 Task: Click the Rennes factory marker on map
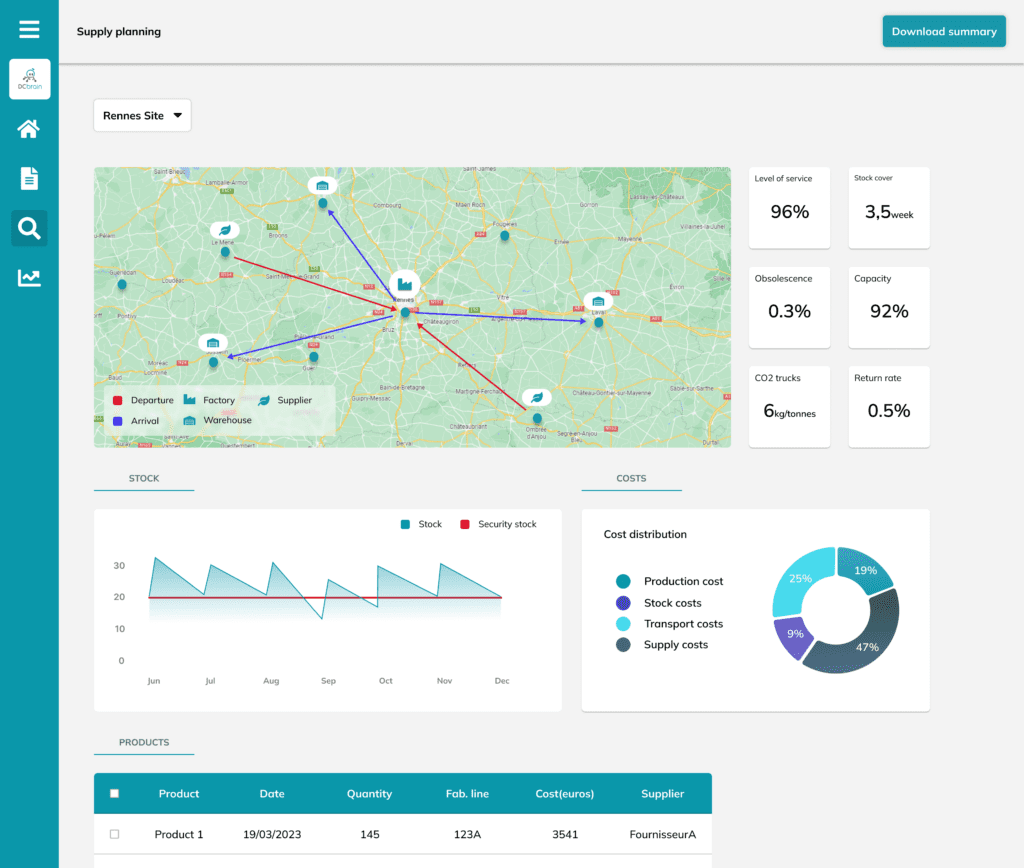pyautogui.click(x=405, y=284)
